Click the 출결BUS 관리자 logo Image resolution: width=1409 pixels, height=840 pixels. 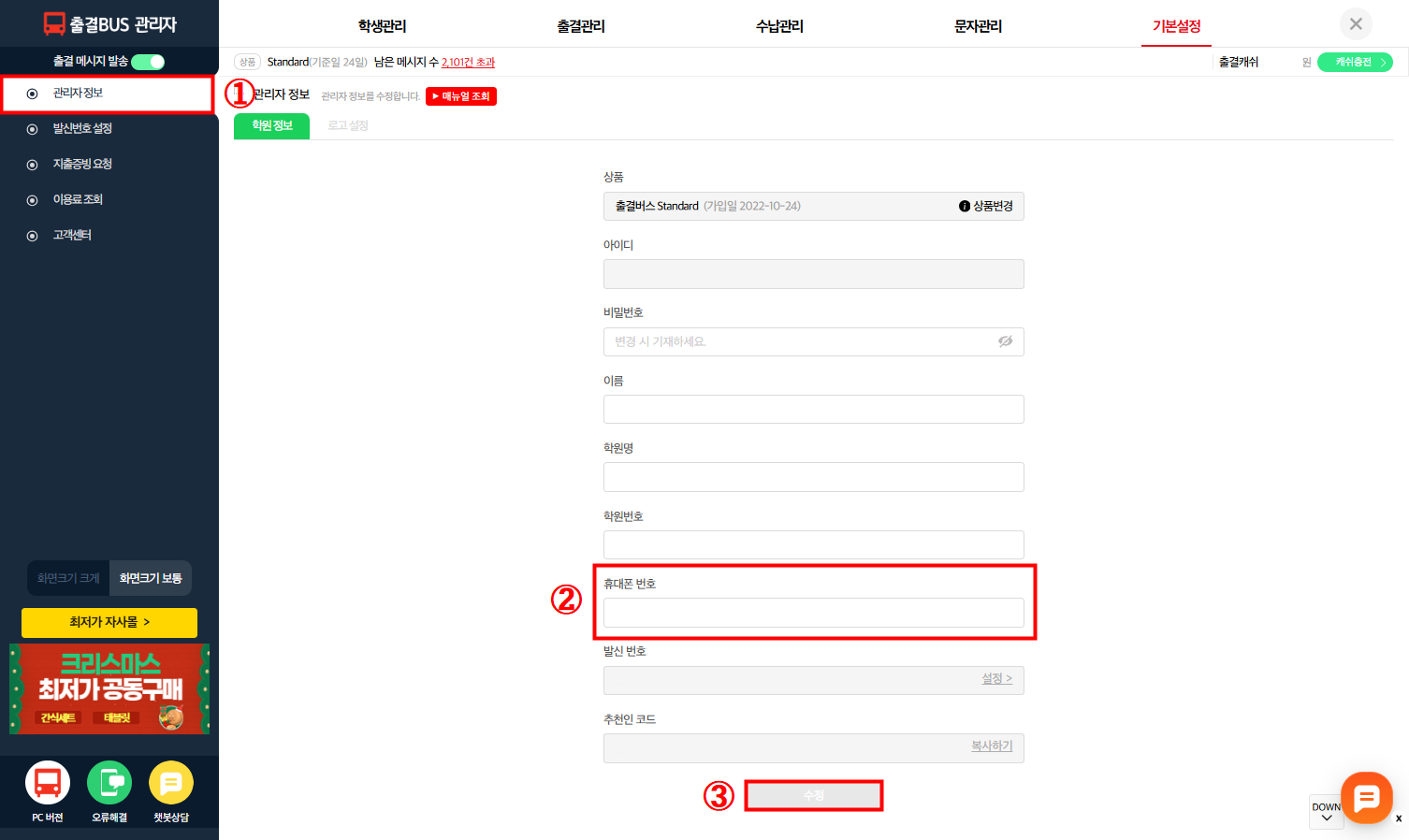coord(109,24)
